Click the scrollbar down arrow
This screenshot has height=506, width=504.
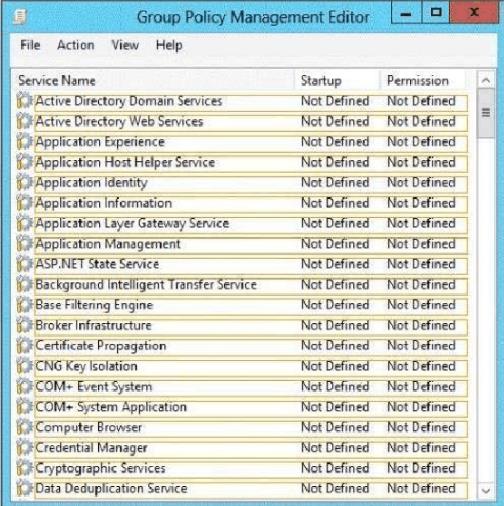point(486,490)
